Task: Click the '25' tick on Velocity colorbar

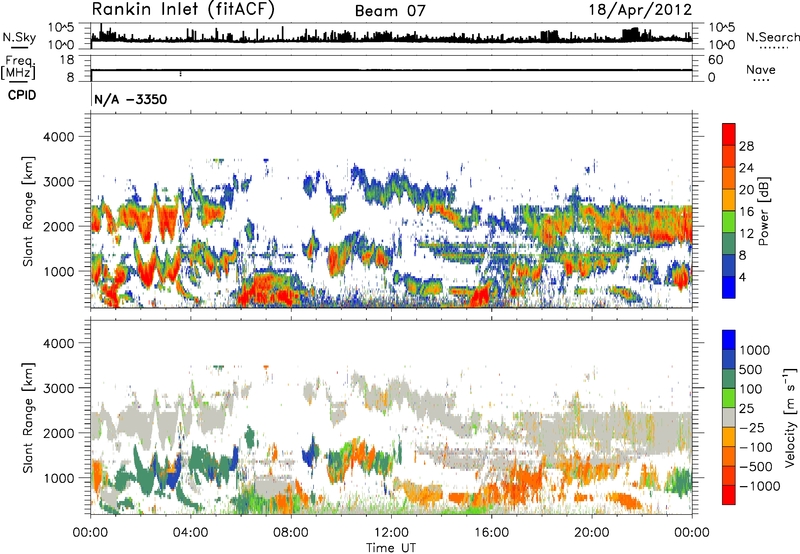Action: pos(746,408)
